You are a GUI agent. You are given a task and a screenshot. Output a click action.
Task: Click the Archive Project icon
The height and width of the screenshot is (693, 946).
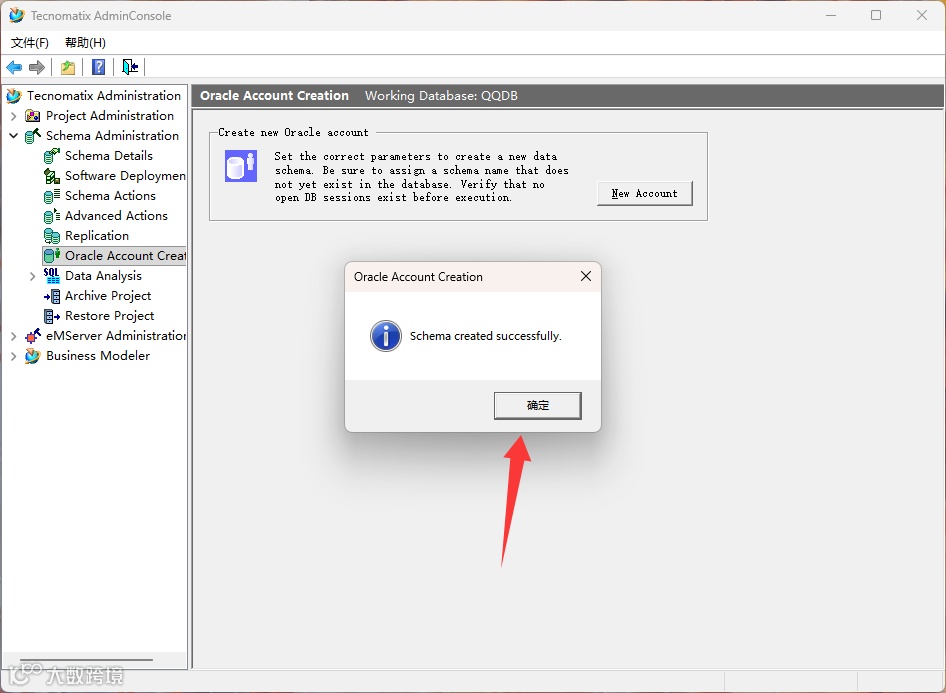[52, 296]
